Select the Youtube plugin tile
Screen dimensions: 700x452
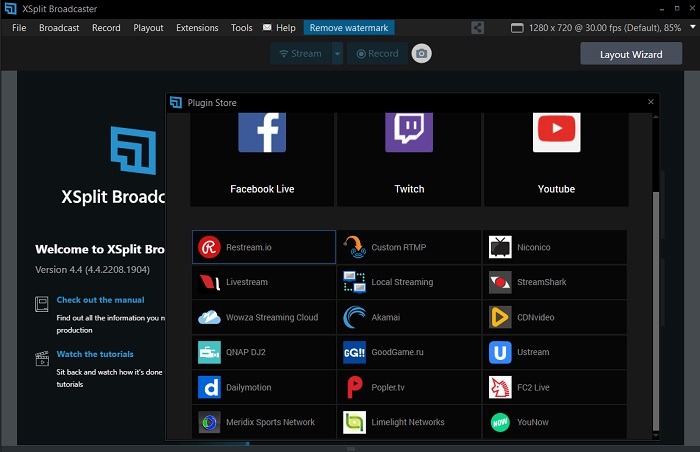coord(556,159)
